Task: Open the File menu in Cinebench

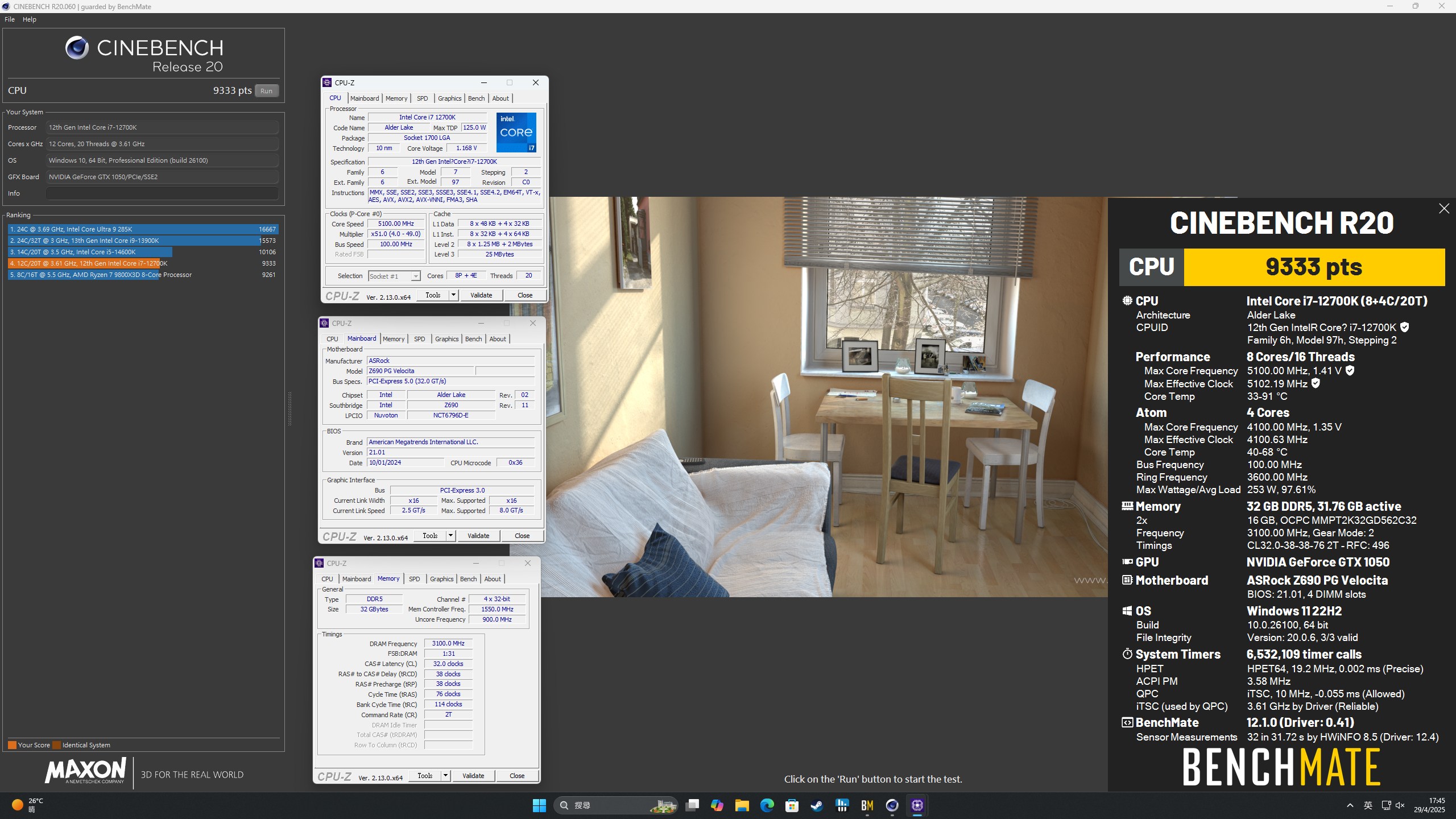Action: pos(10,19)
